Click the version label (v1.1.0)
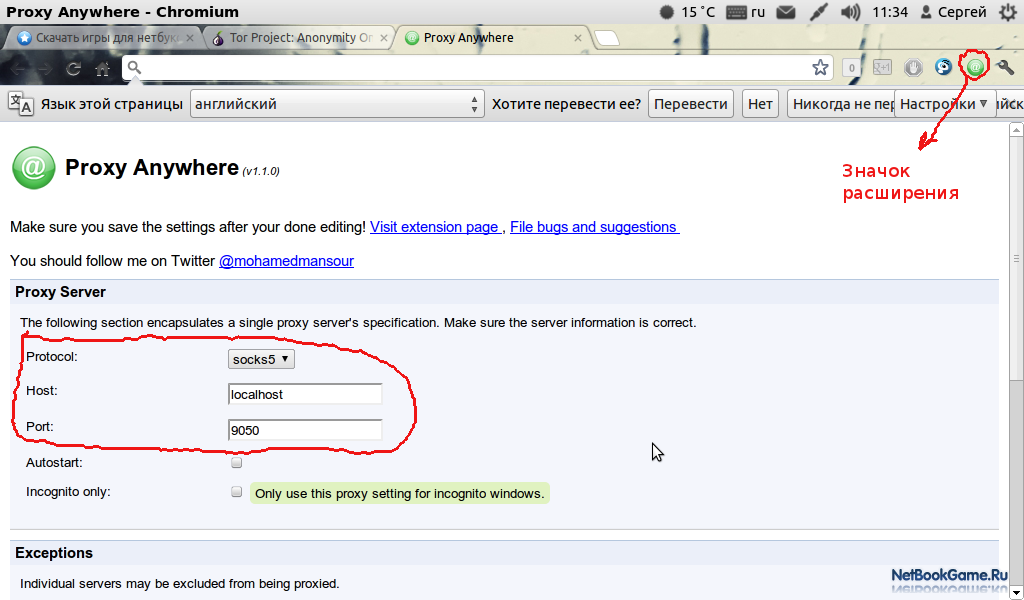 [x=261, y=171]
